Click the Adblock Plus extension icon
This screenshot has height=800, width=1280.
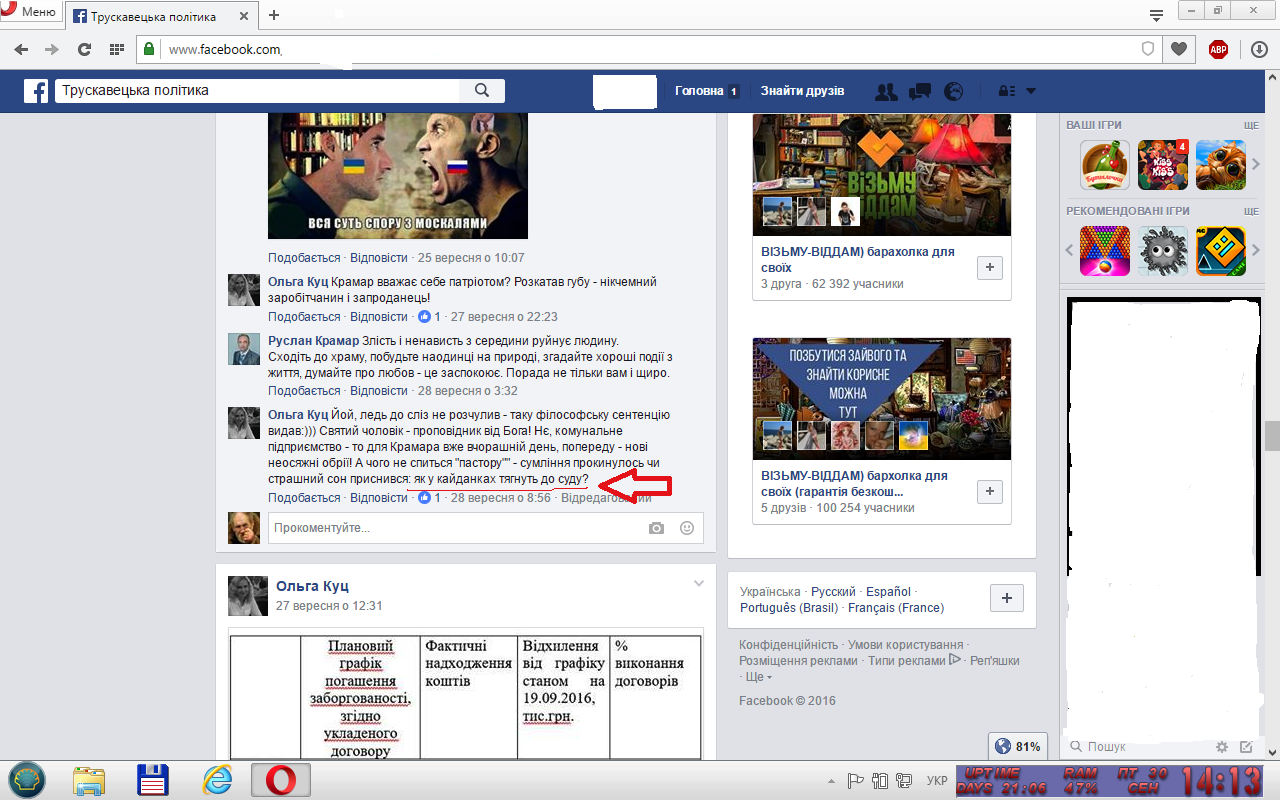click(x=1218, y=49)
